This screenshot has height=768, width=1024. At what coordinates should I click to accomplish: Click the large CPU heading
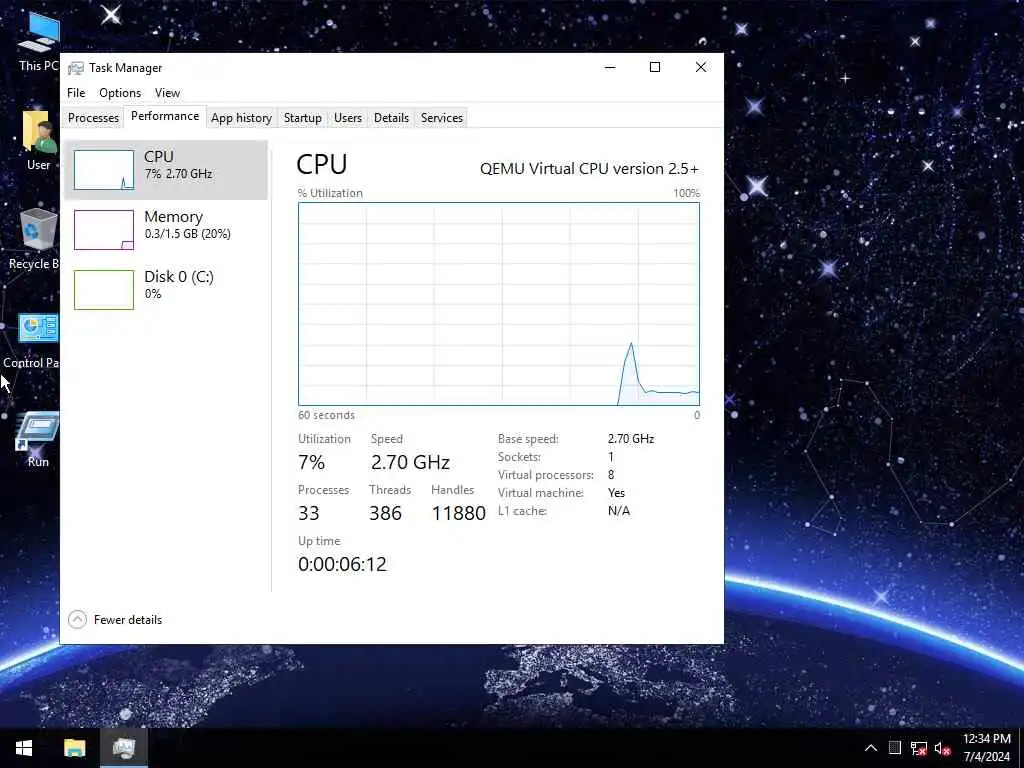(x=321, y=164)
